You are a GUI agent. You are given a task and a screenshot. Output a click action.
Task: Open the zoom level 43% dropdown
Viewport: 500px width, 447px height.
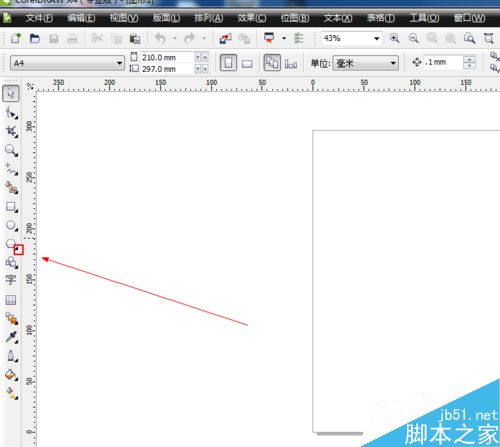point(377,39)
